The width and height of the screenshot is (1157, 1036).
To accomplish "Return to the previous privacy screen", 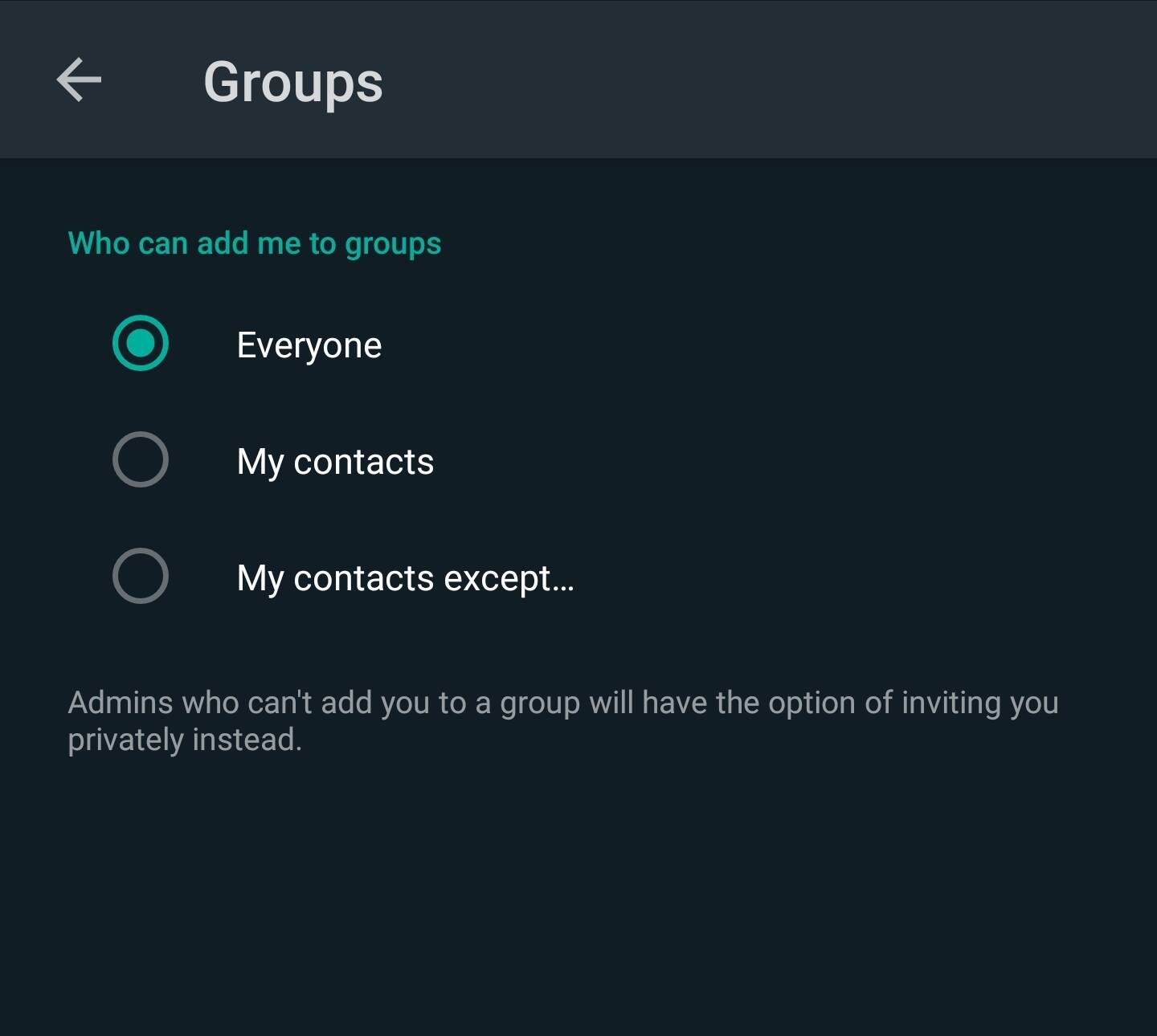I will click(79, 80).
